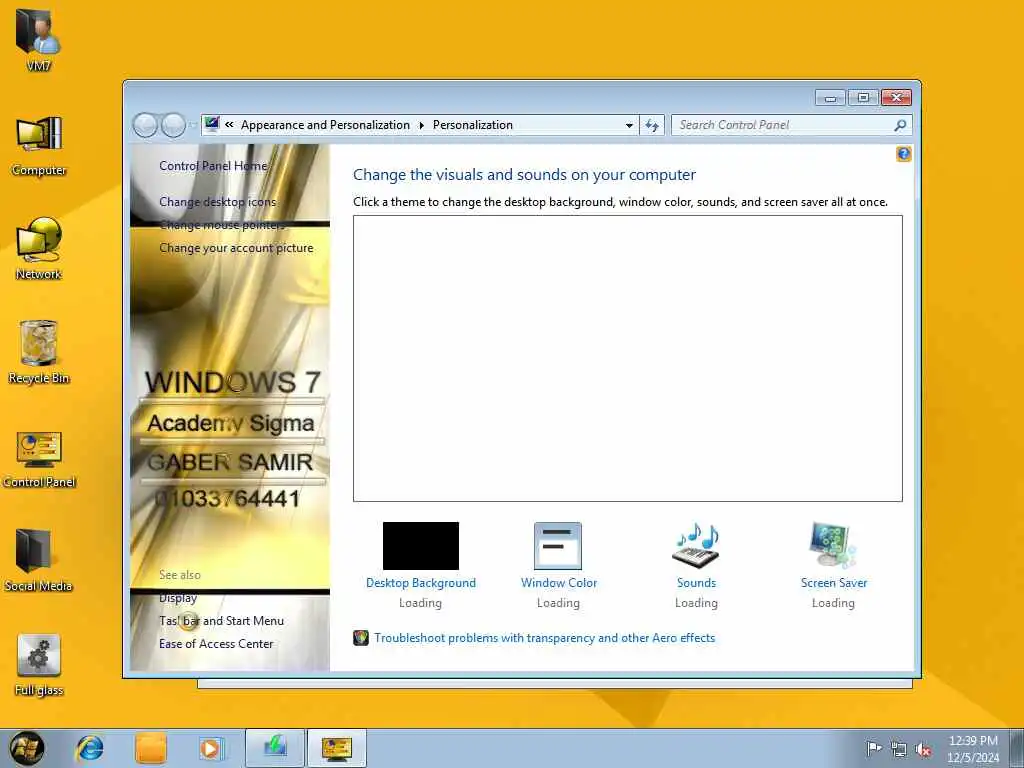Viewport: 1024px width, 768px height.
Task: Open the Sounds text link
Action: click(696, 583)
